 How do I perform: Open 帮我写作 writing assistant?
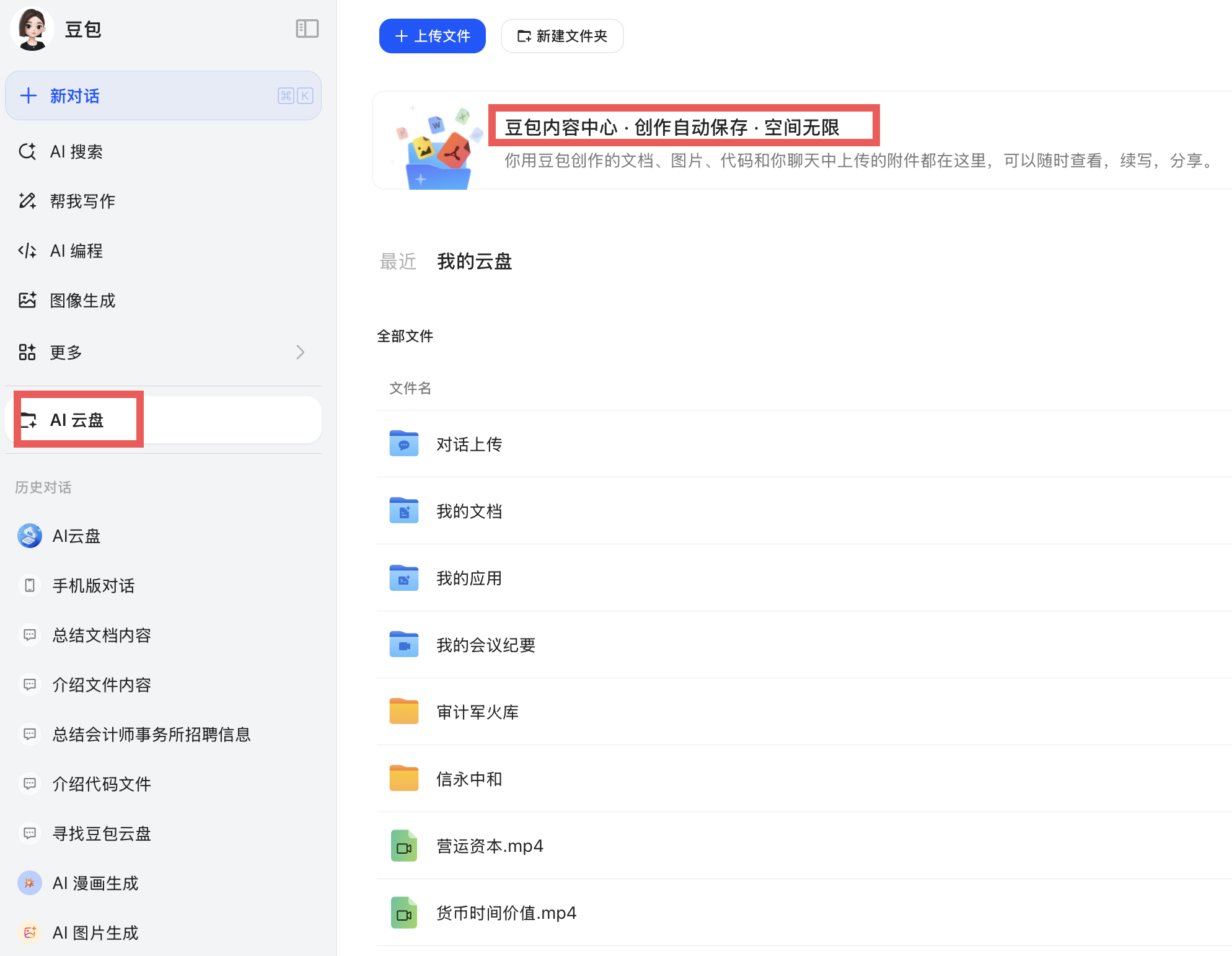coord(163,201)
